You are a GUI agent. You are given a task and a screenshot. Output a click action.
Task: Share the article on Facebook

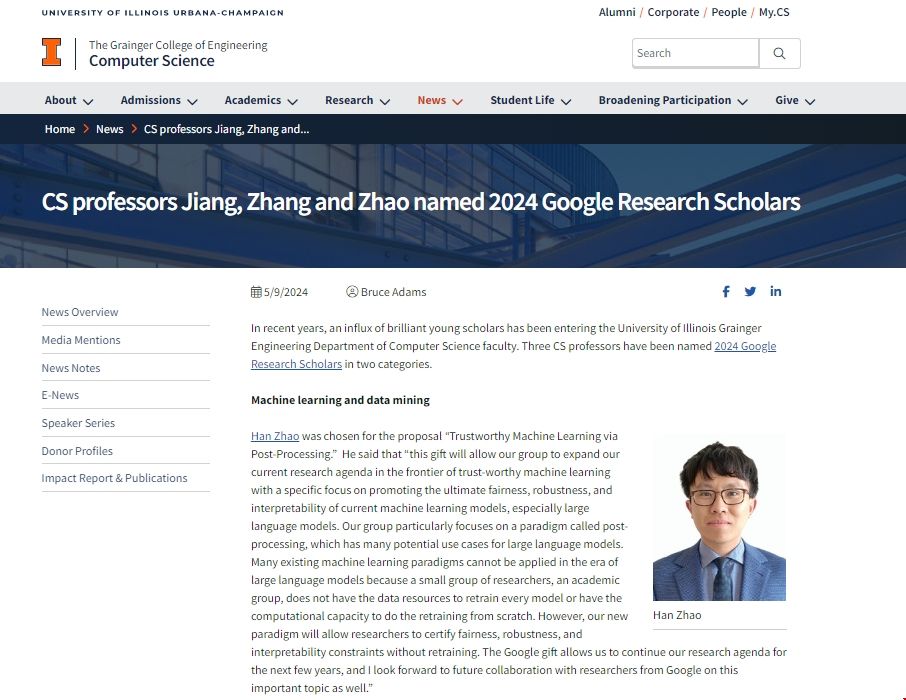tap(726, 291)
